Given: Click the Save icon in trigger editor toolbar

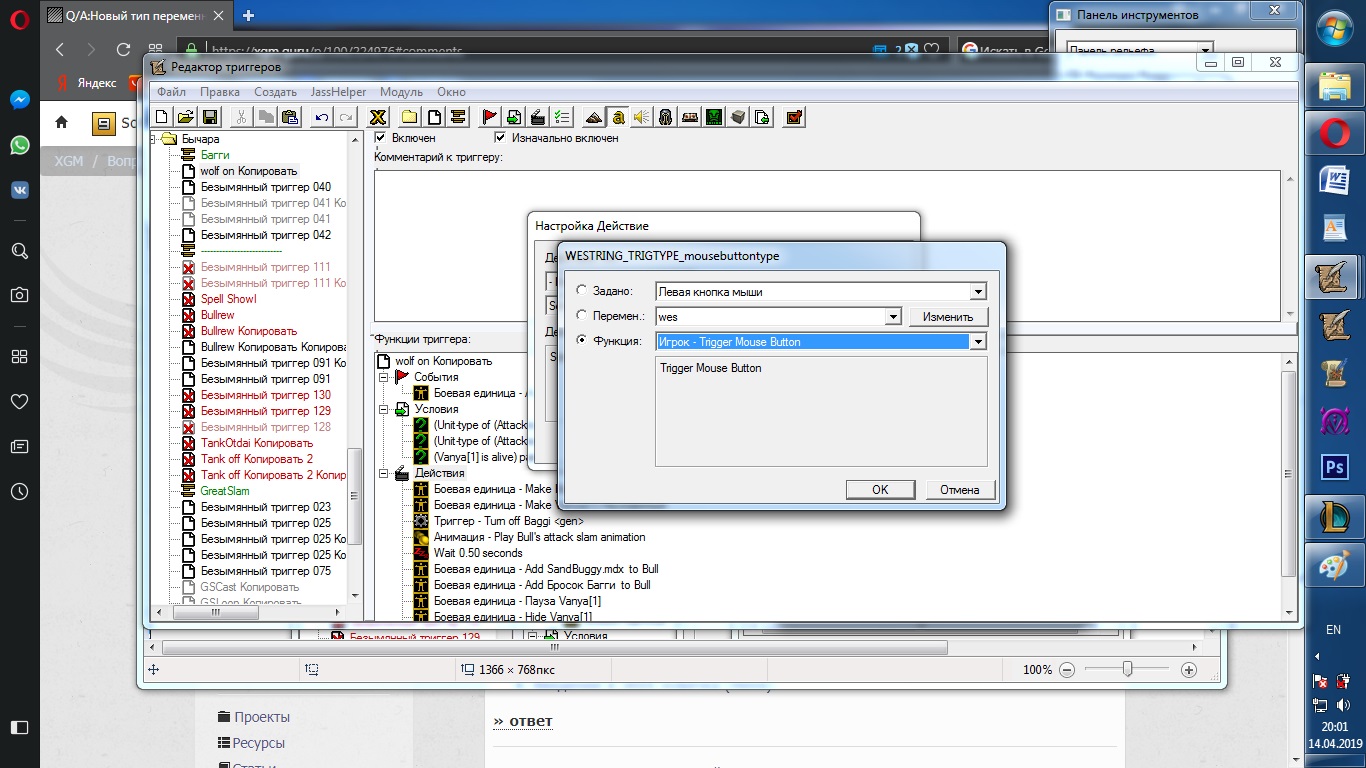Looking at the screenshot, I should point(210,117).
